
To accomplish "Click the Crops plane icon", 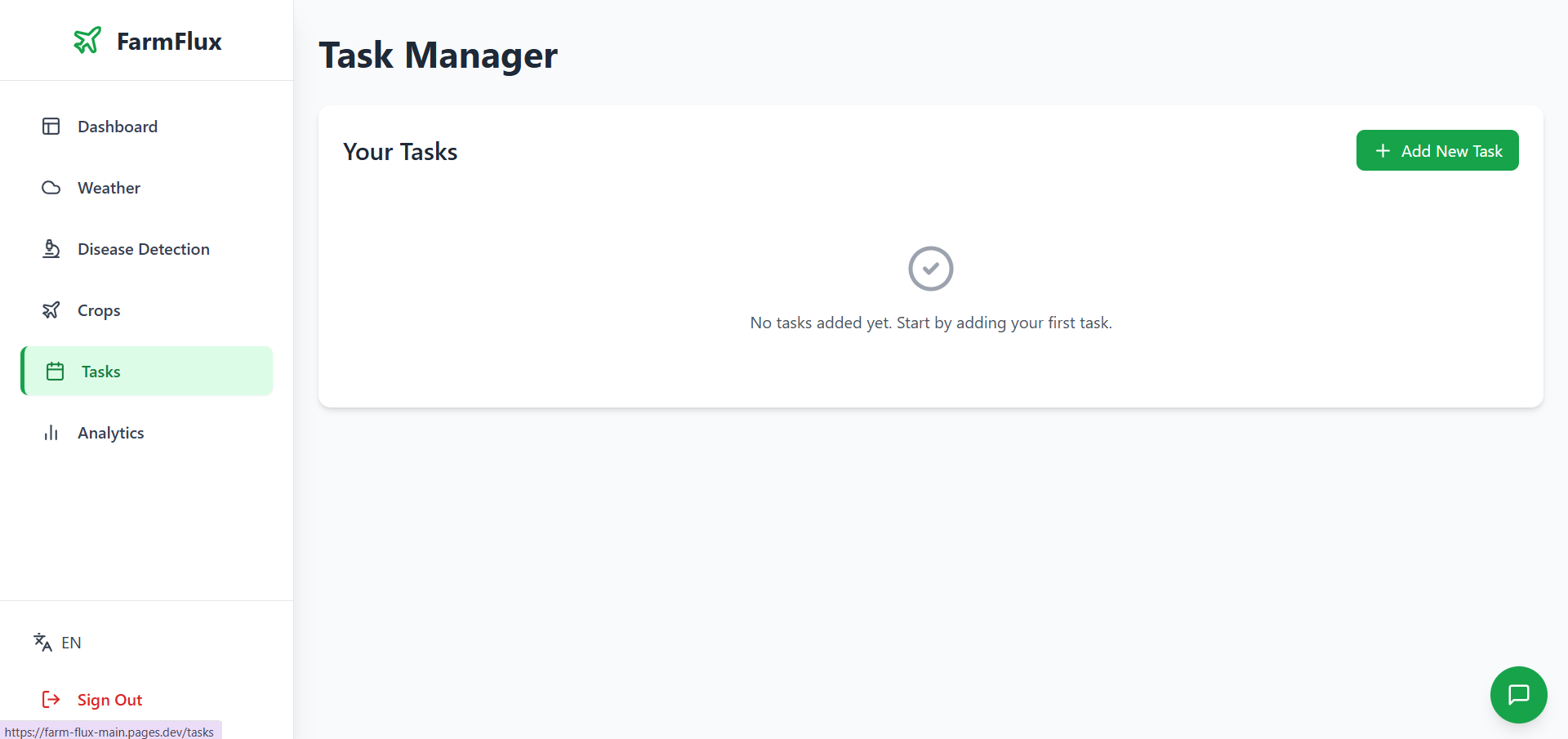I will [51, 310].
